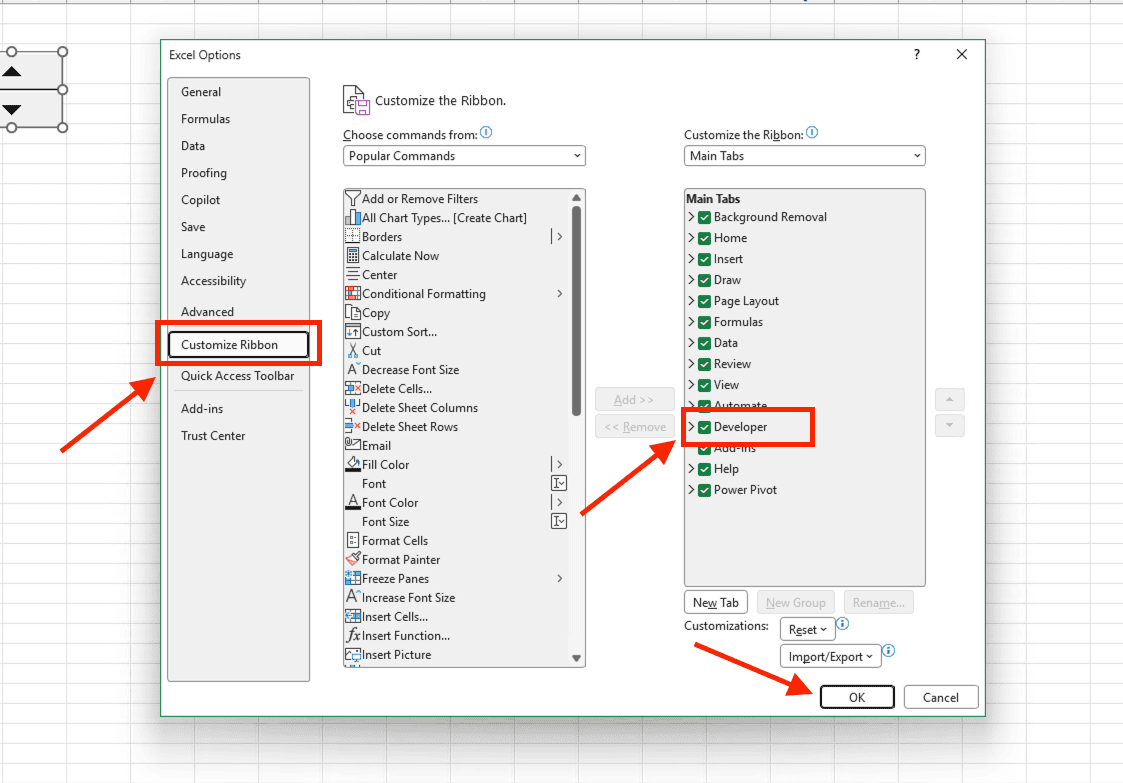Open the Choose commands from dropdown
1123x783 pixels.
(x=464, y=156)
